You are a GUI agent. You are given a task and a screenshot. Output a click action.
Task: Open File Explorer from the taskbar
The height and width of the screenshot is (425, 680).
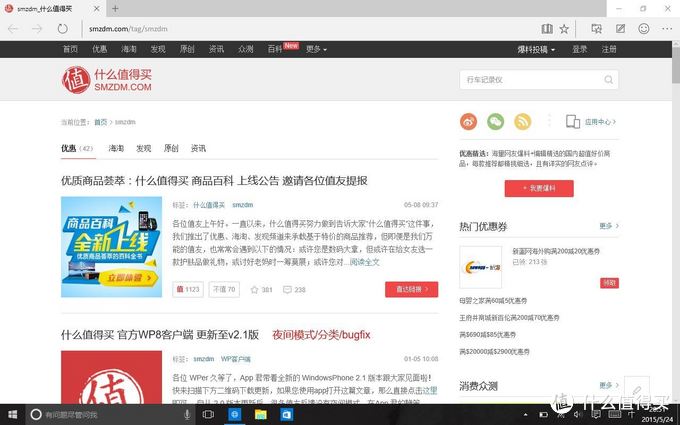tap(261, 415)
